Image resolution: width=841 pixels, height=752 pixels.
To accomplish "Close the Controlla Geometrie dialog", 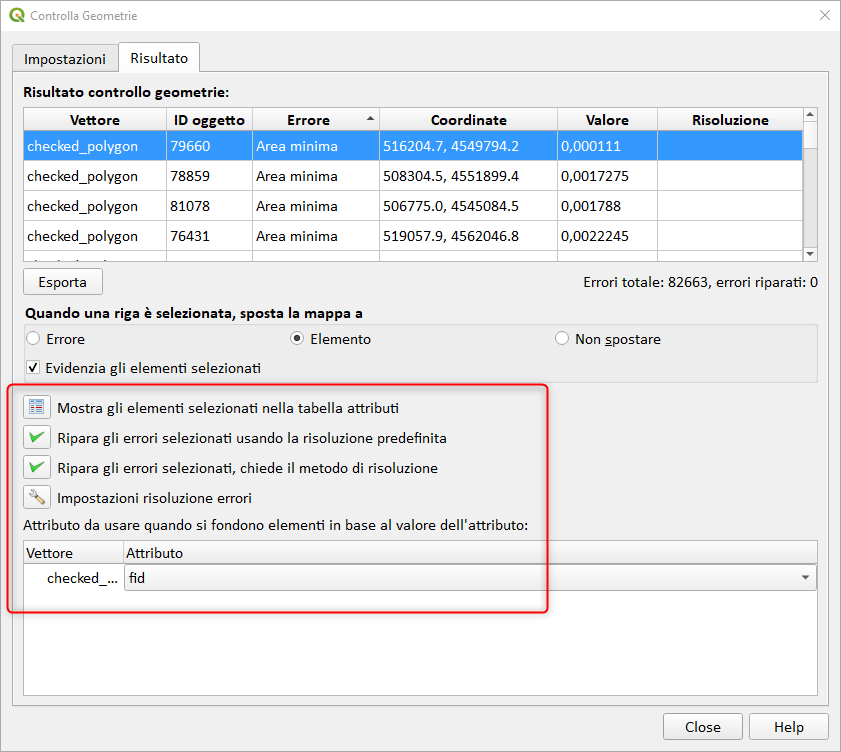I will coord(702,727).
